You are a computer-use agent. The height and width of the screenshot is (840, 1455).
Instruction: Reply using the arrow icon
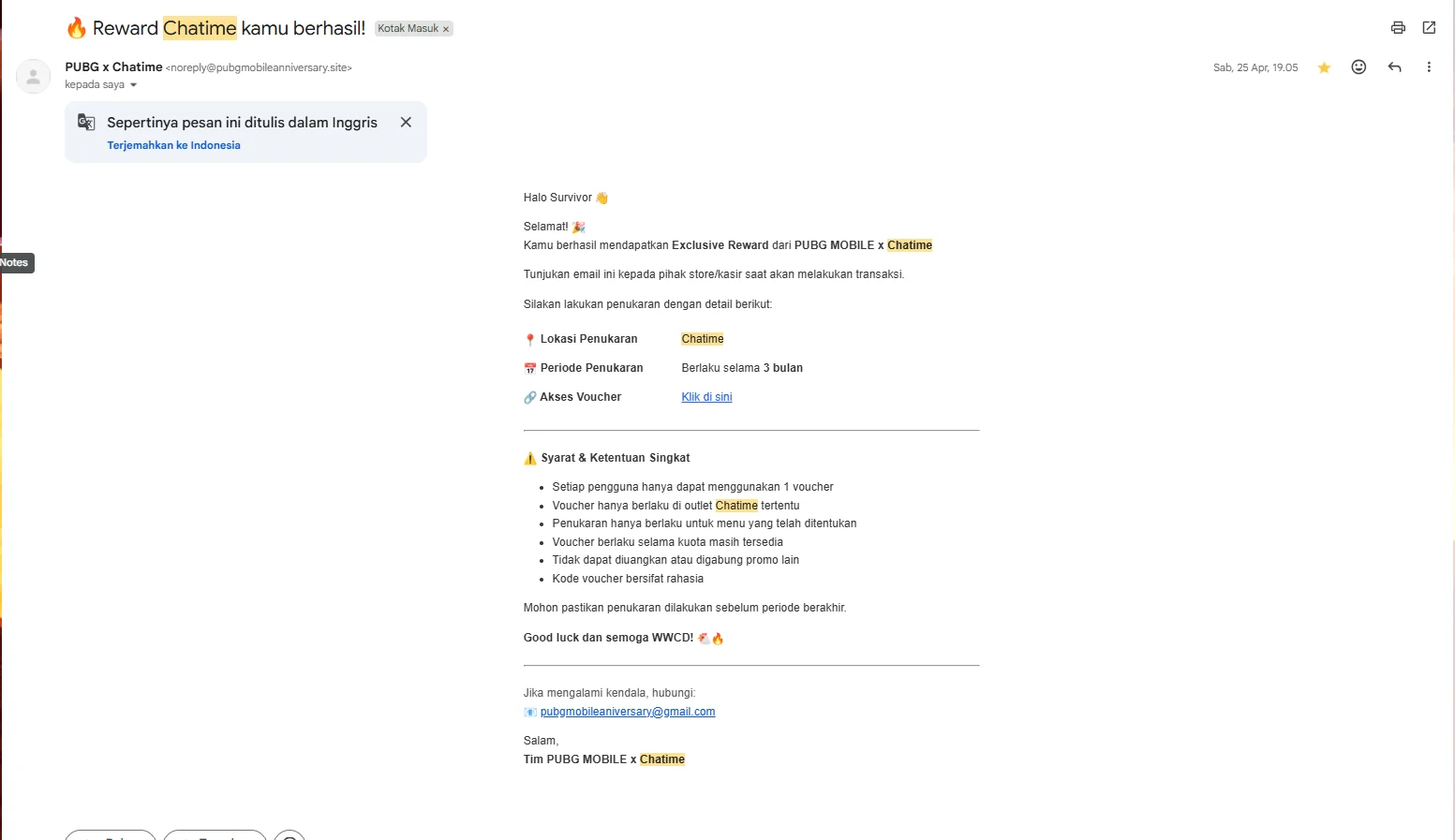tap(1394, 67)
